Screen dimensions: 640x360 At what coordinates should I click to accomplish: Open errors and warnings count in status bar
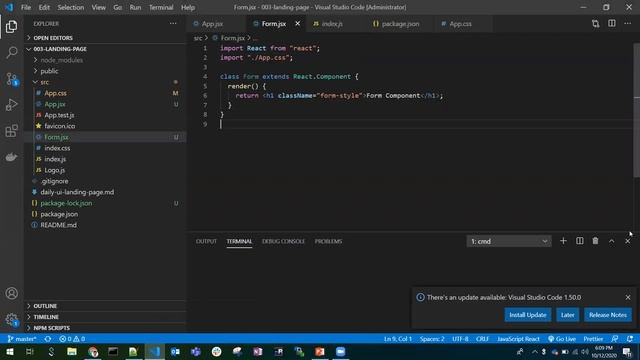pyautogui.click(x=72, y=339)
